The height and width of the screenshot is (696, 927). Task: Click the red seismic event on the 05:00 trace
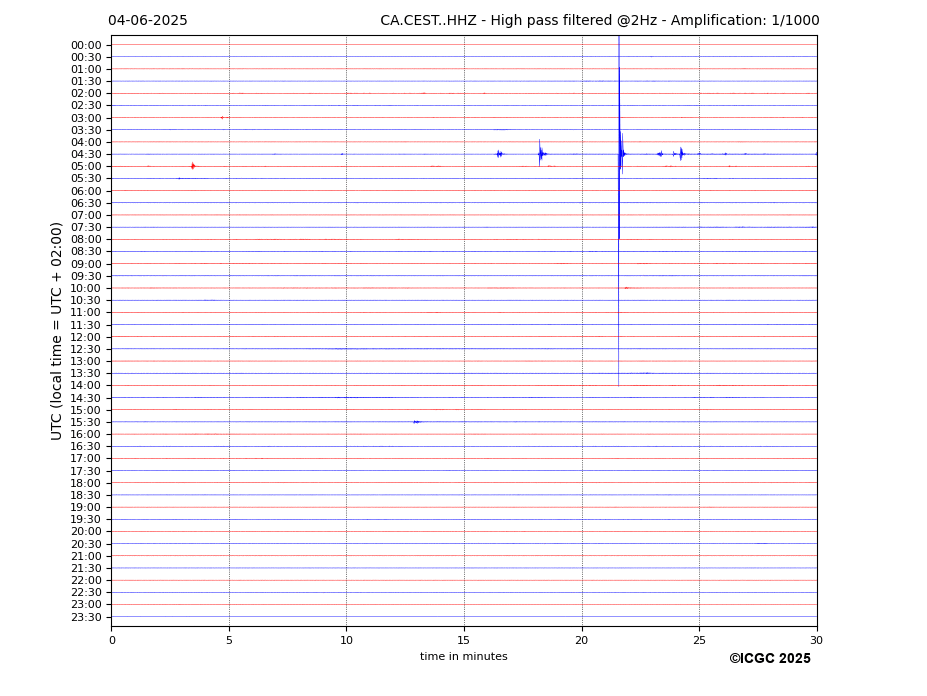coord(193,166)
